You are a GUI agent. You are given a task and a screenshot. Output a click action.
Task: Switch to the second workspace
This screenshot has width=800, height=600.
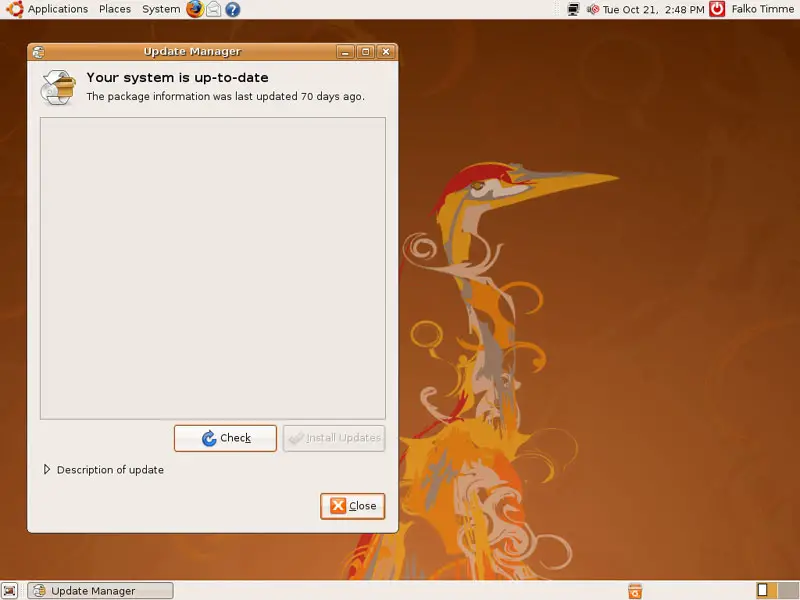coord(788,590)
